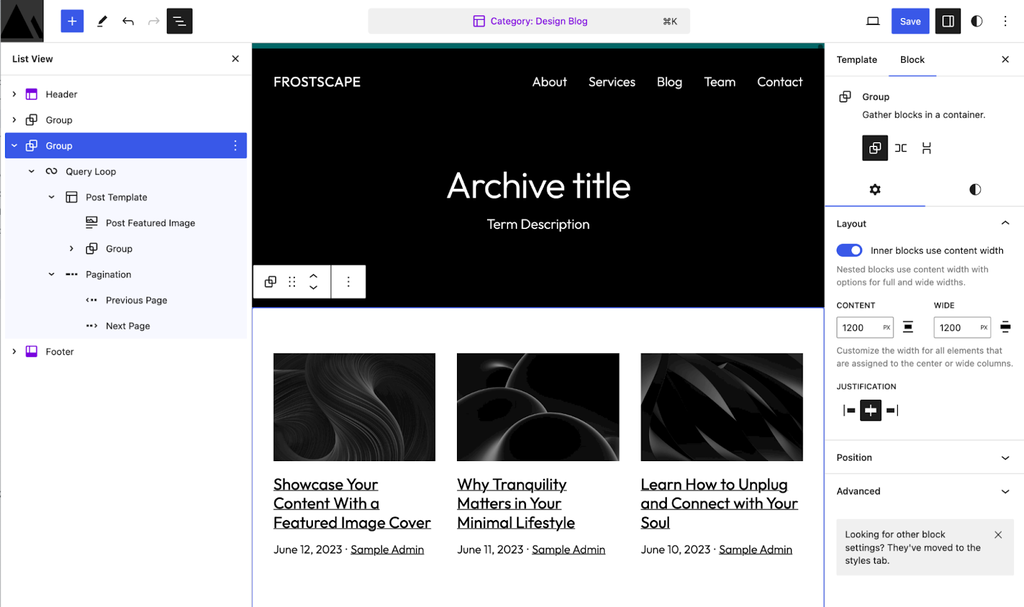Switch to the Template tab

(856, 59)
